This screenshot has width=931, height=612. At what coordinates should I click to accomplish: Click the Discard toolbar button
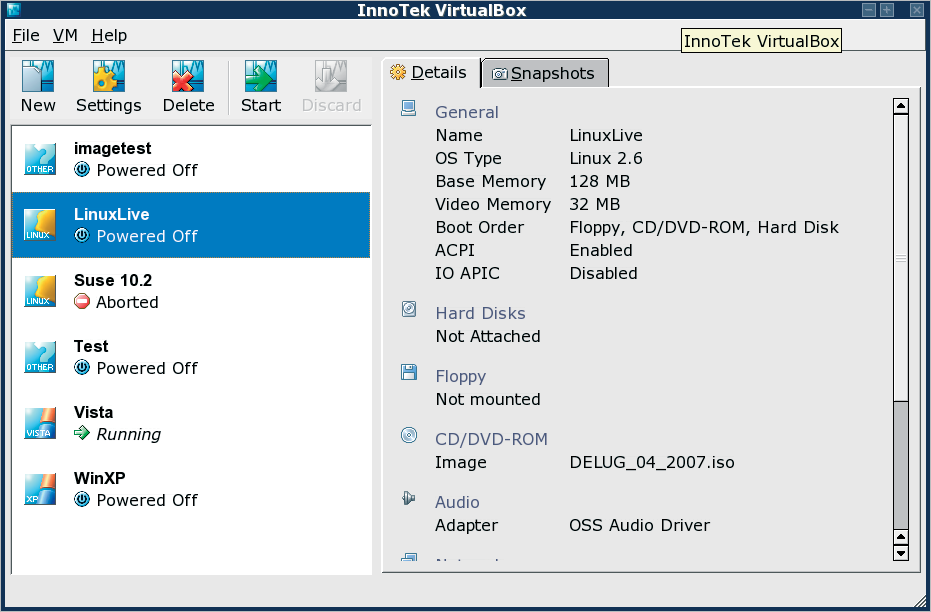tap(331, 87)
